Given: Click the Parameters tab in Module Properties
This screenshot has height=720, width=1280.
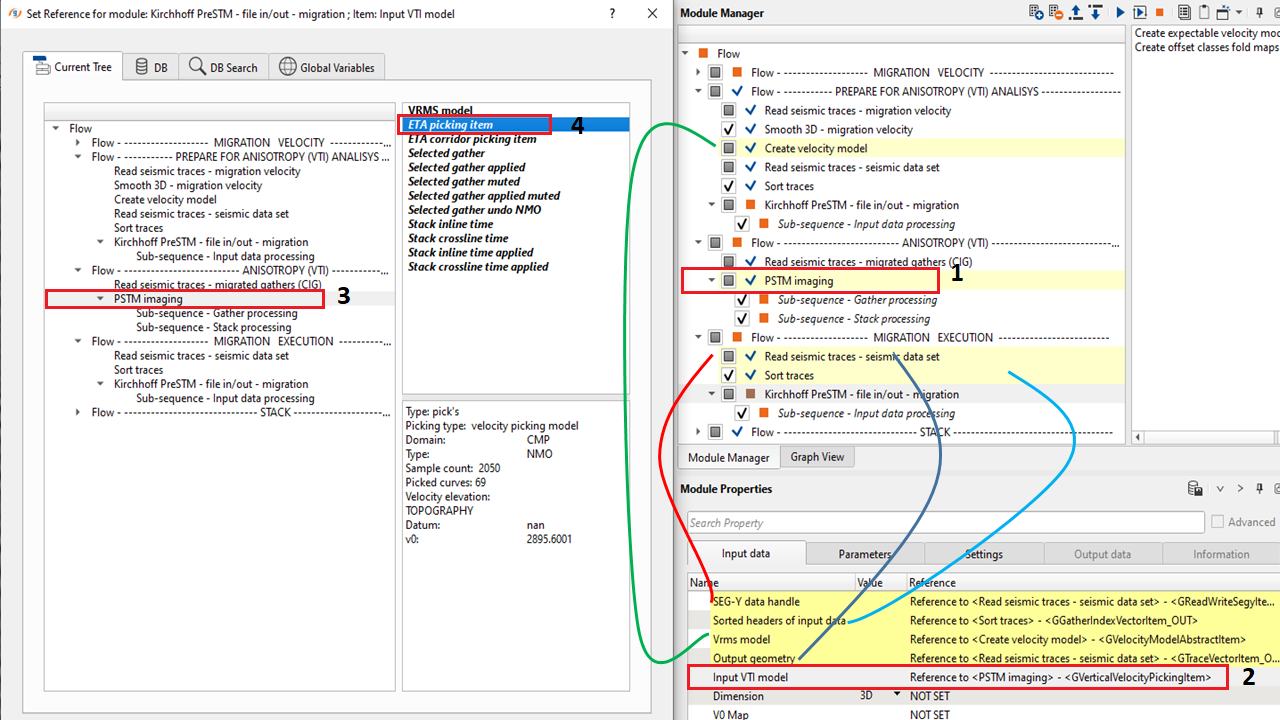Looking at the screenshot, I should (x=864, y=554).
